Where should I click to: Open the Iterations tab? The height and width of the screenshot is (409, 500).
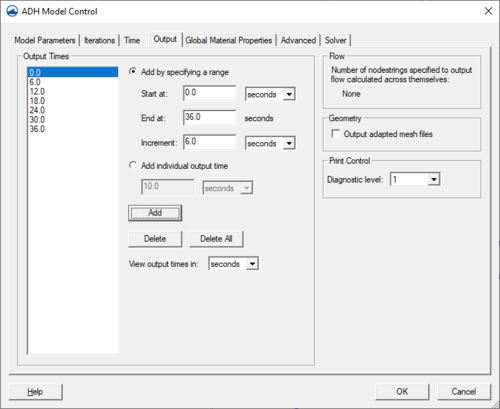pos(99,40)
